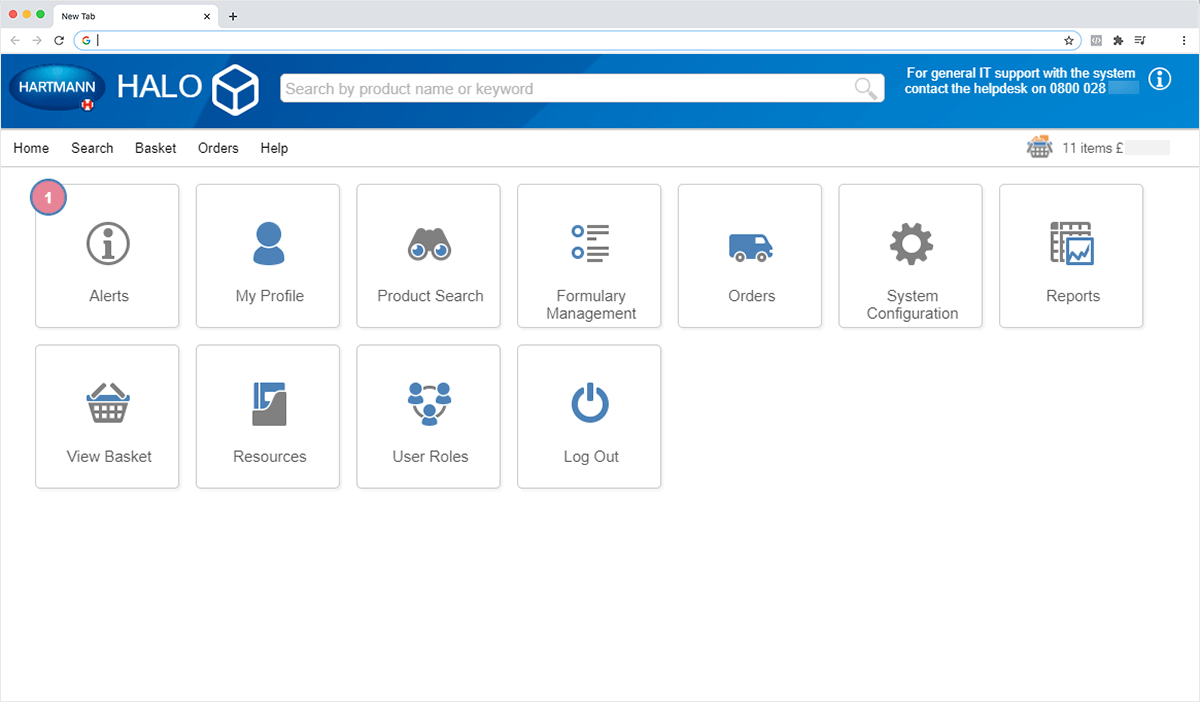Click the media control icon in browser toolbar
The image size is (1200, 702).
pos(1140,40)
